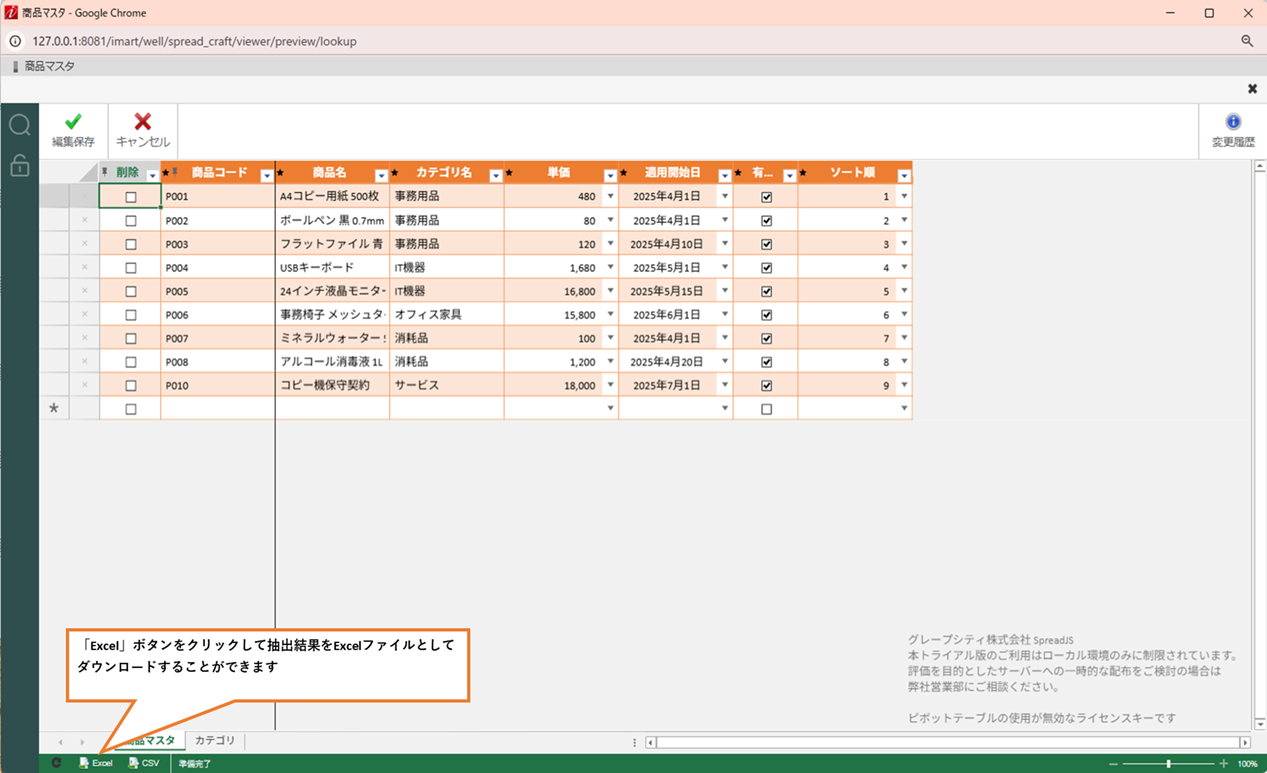Uncheck the 有効 checkbox for row P001
The image size is (1267, 773).
click(766, 197)
